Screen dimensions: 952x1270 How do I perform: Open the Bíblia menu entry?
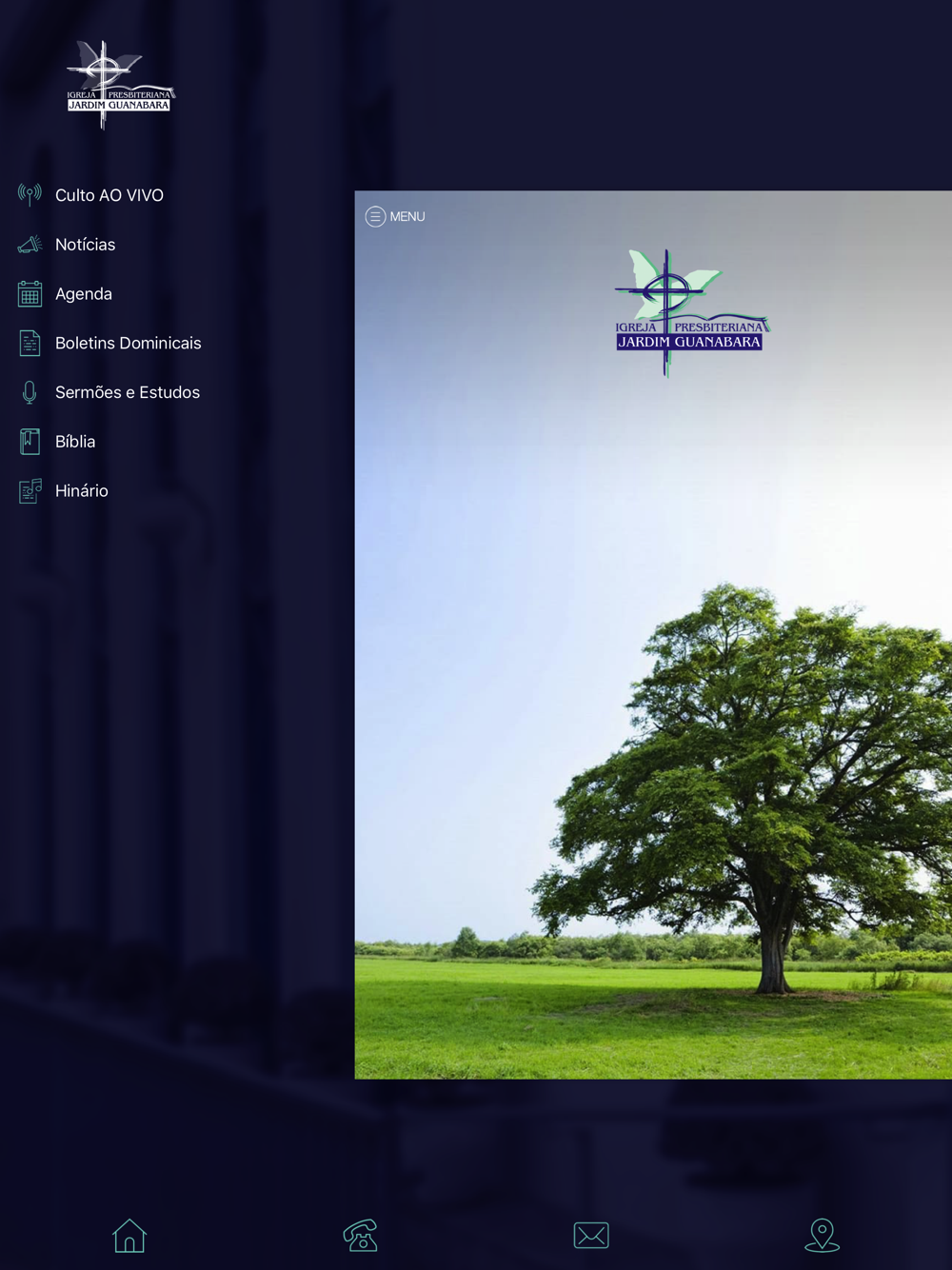(75, 442)
